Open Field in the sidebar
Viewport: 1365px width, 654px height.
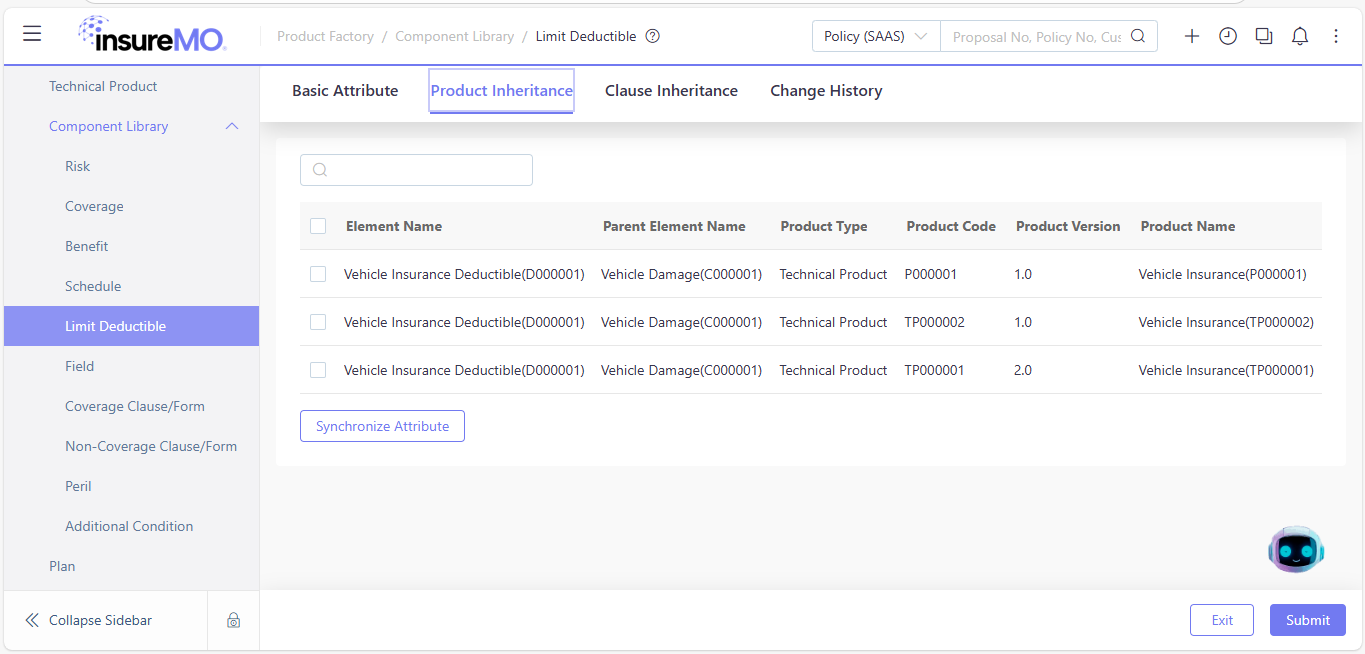80,366
